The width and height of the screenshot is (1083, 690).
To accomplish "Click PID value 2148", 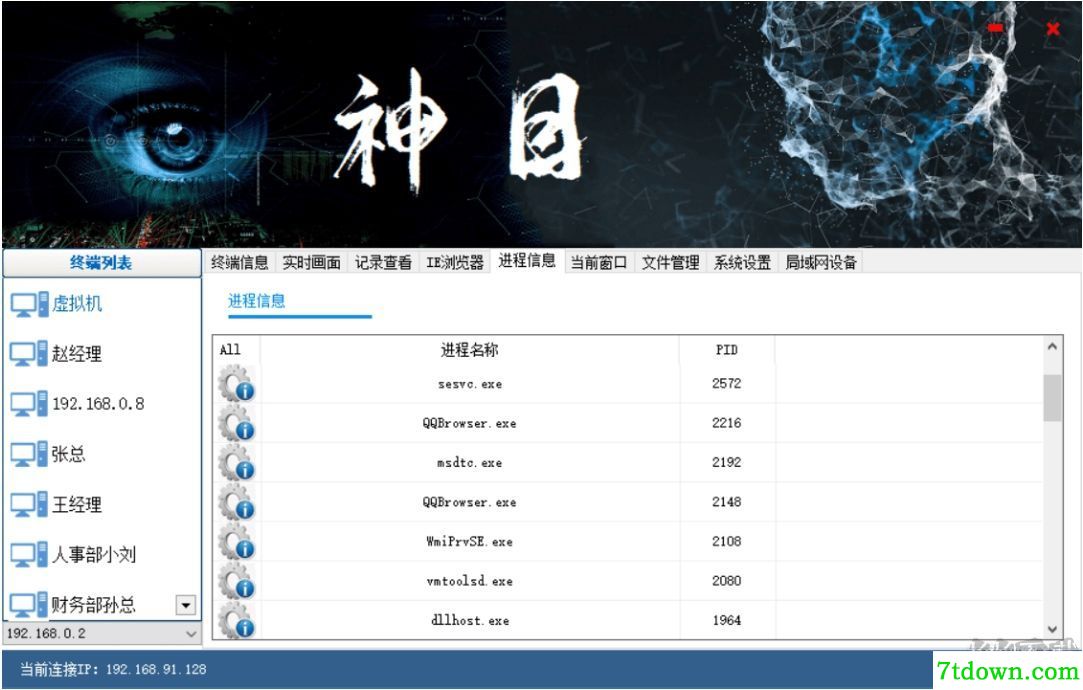I will (727, 502).
